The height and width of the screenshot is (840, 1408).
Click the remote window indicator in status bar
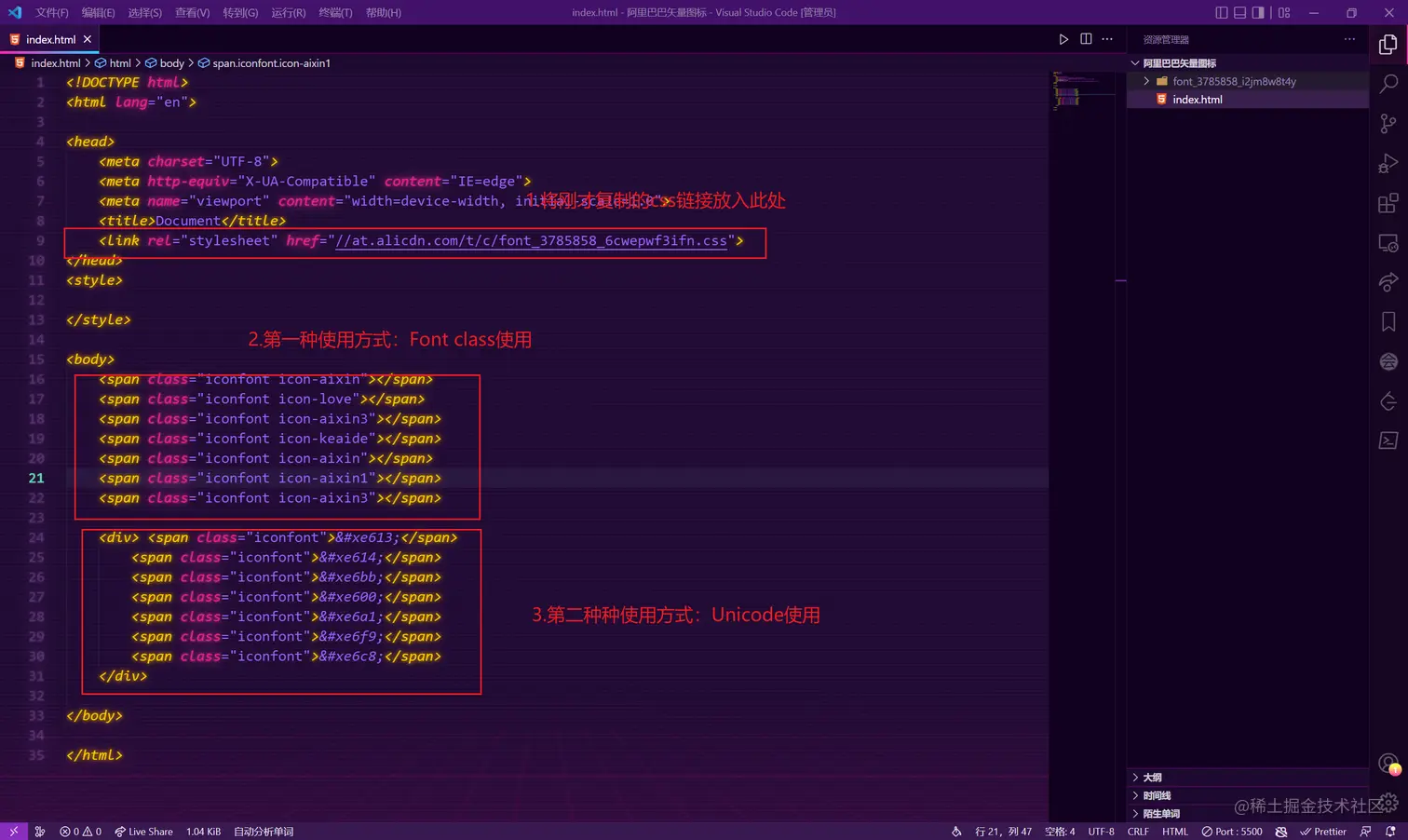[13, 831]
